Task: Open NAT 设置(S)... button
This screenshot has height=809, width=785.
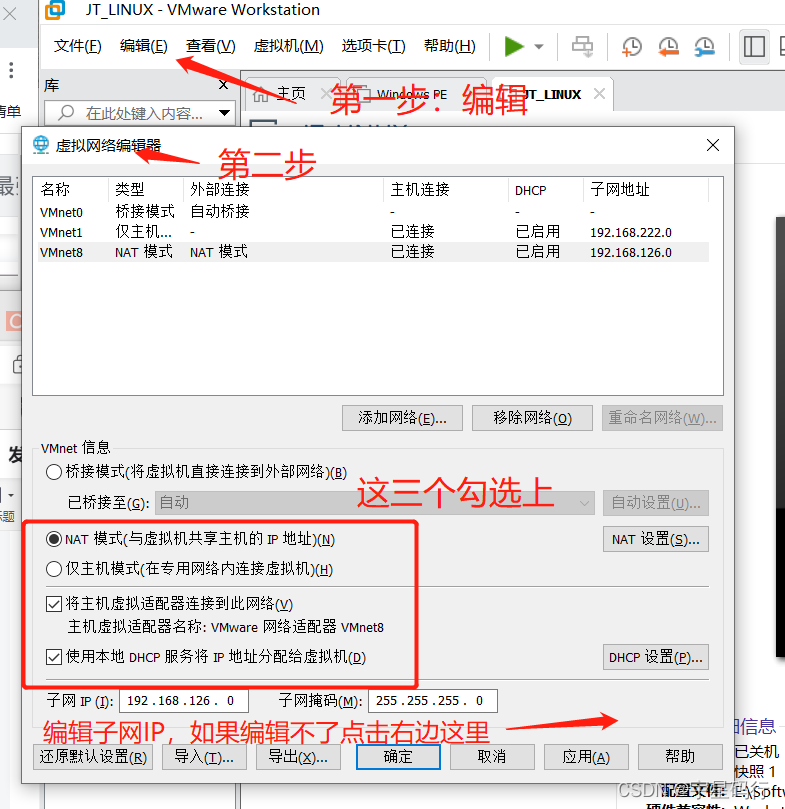Action: click(x=655, y=539)
